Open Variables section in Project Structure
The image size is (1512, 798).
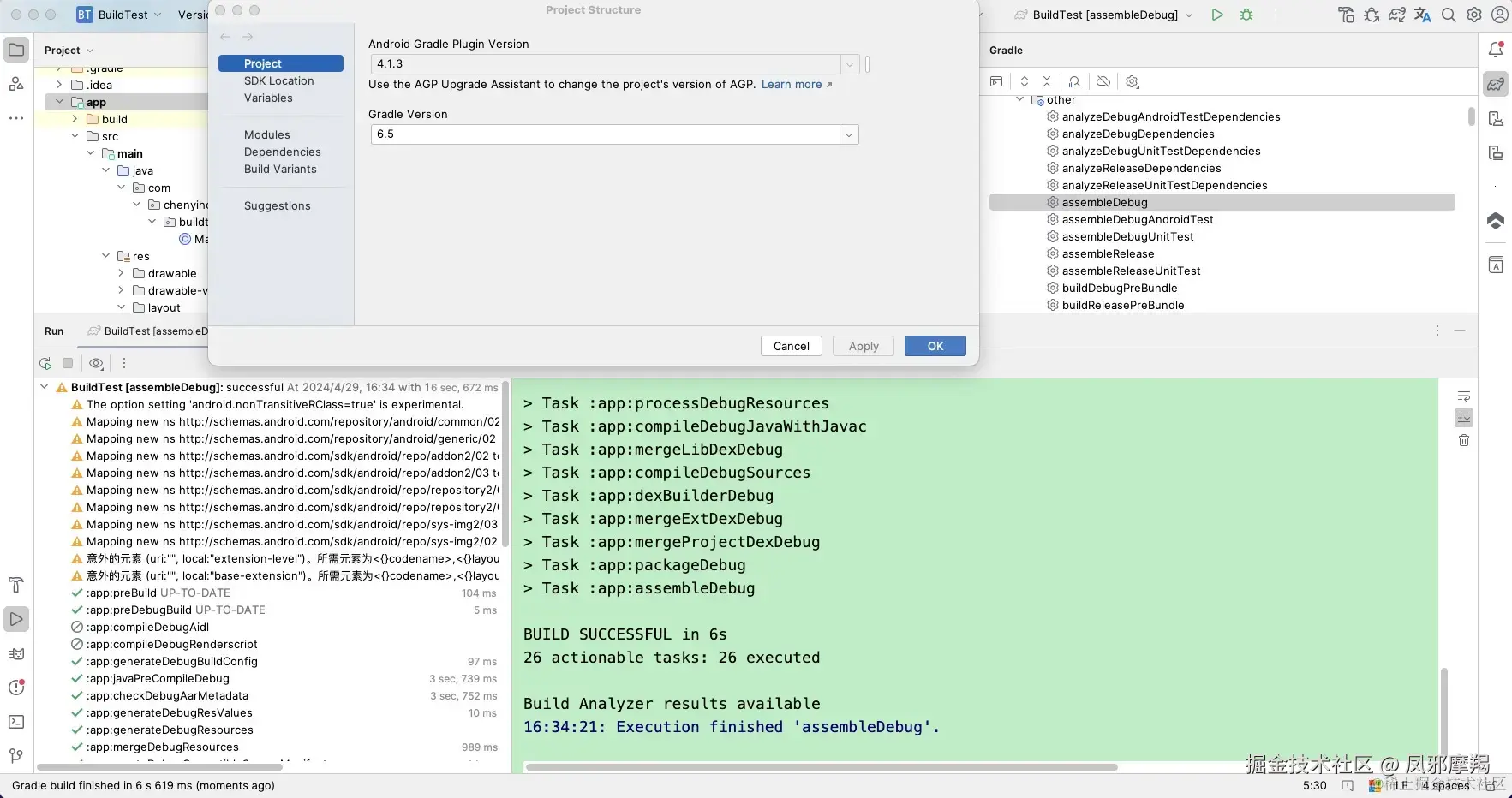pos(268,98)
